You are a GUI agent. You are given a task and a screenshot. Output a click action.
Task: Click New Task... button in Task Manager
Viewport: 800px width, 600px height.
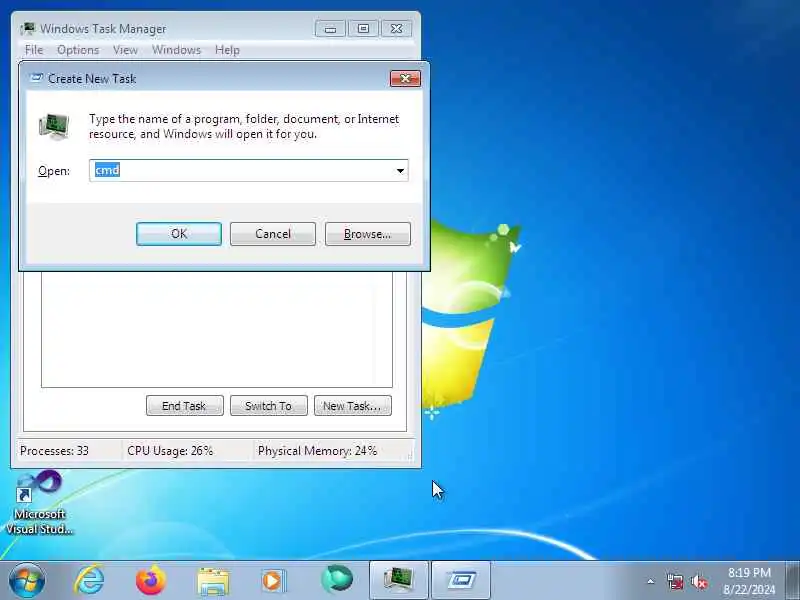click(353, 406)
